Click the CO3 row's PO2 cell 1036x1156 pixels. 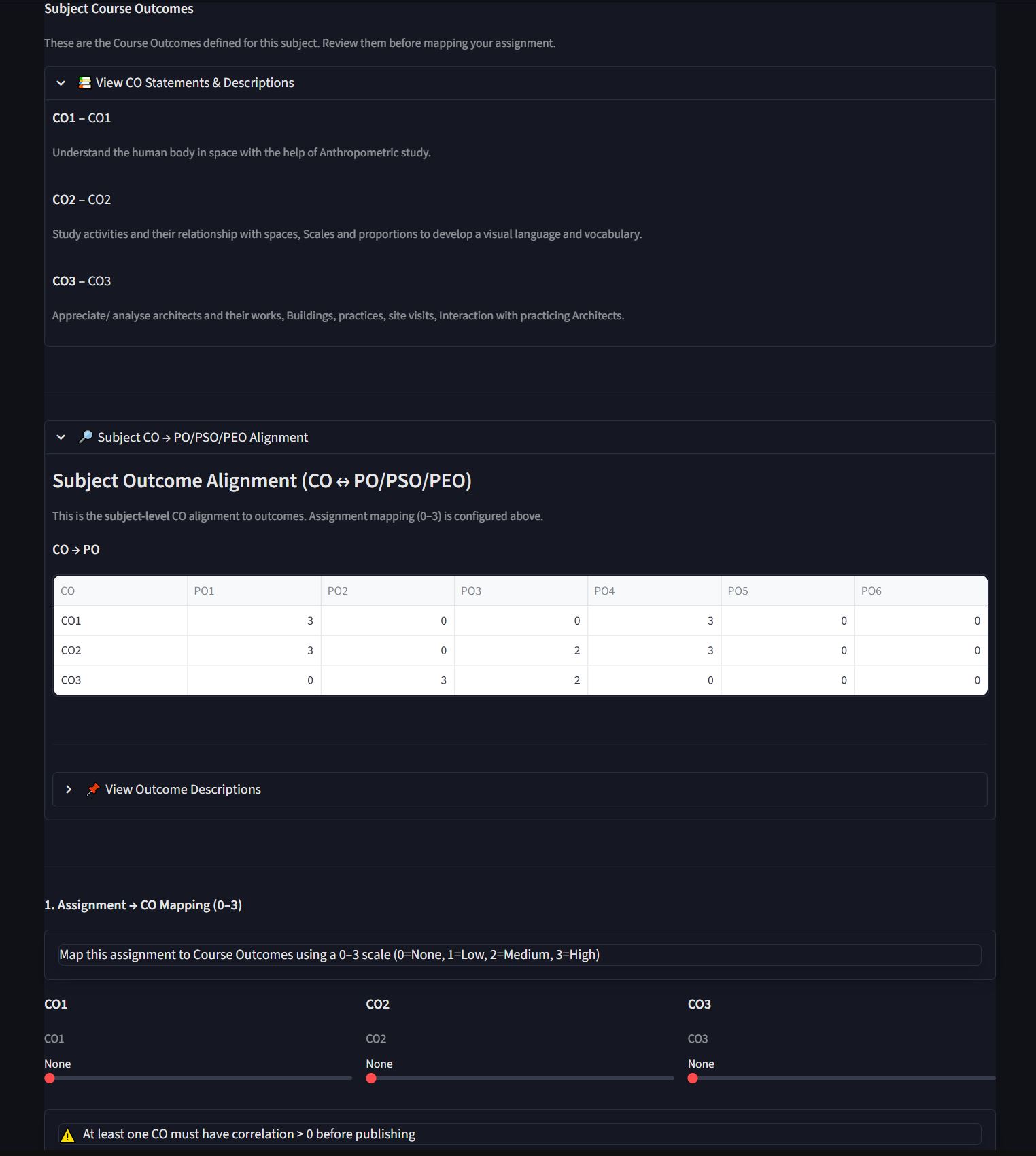click(387, 680)
